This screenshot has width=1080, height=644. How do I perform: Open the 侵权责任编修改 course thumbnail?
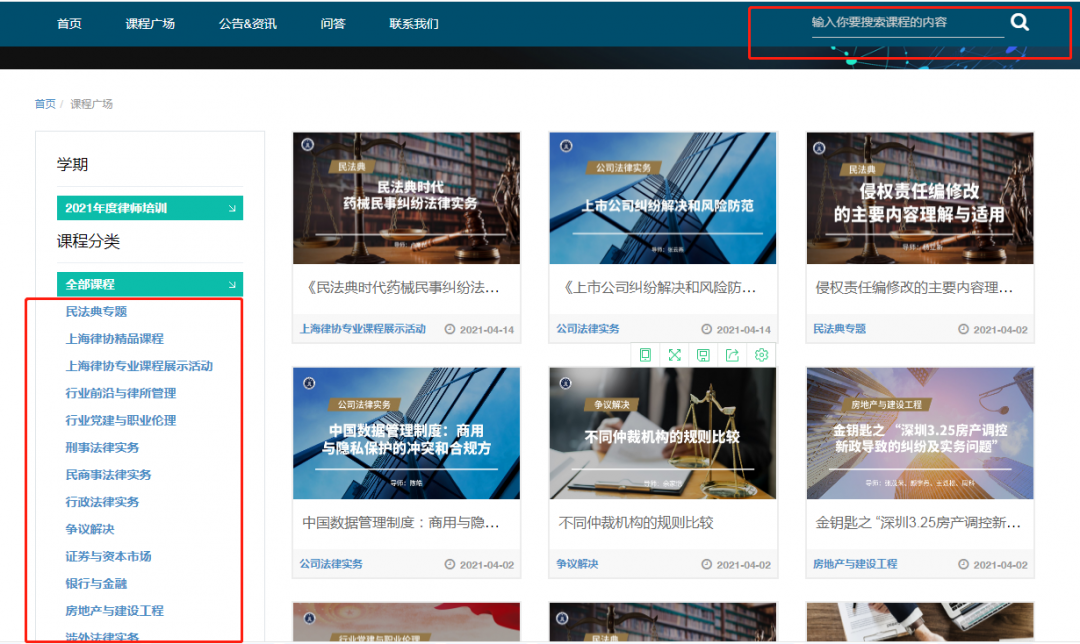tap(920, 198)
